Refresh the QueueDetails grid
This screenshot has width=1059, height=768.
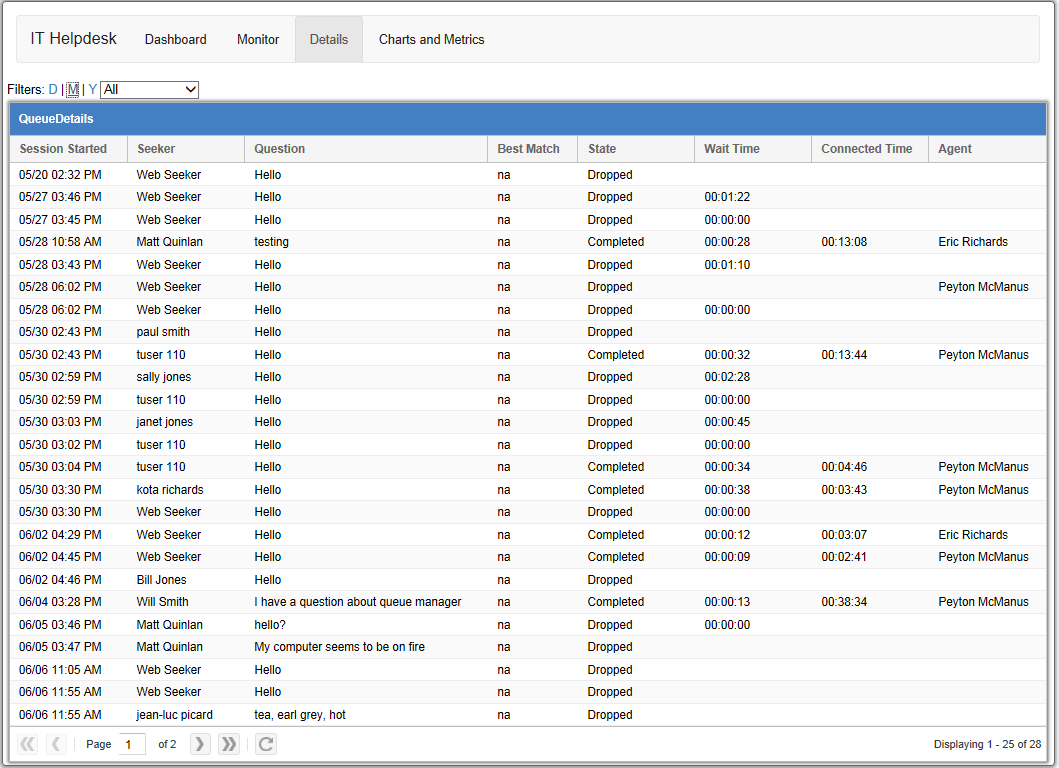(x=266, y=744)
